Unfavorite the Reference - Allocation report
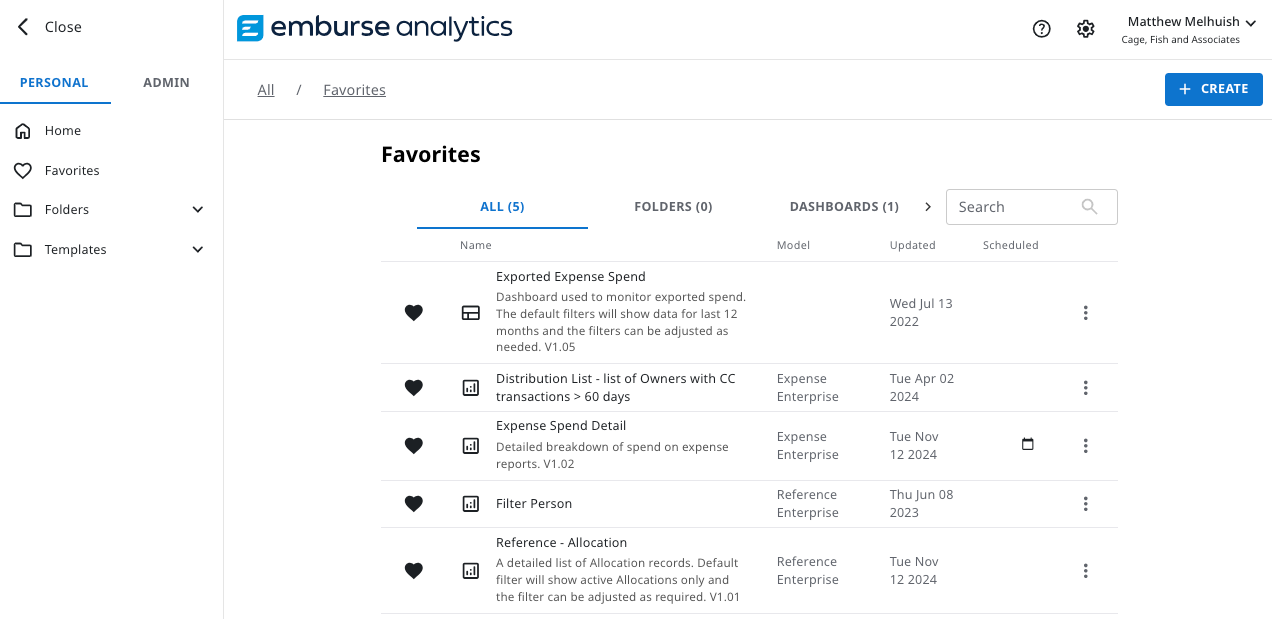The image size is (1272, 619). coord(413,570)
